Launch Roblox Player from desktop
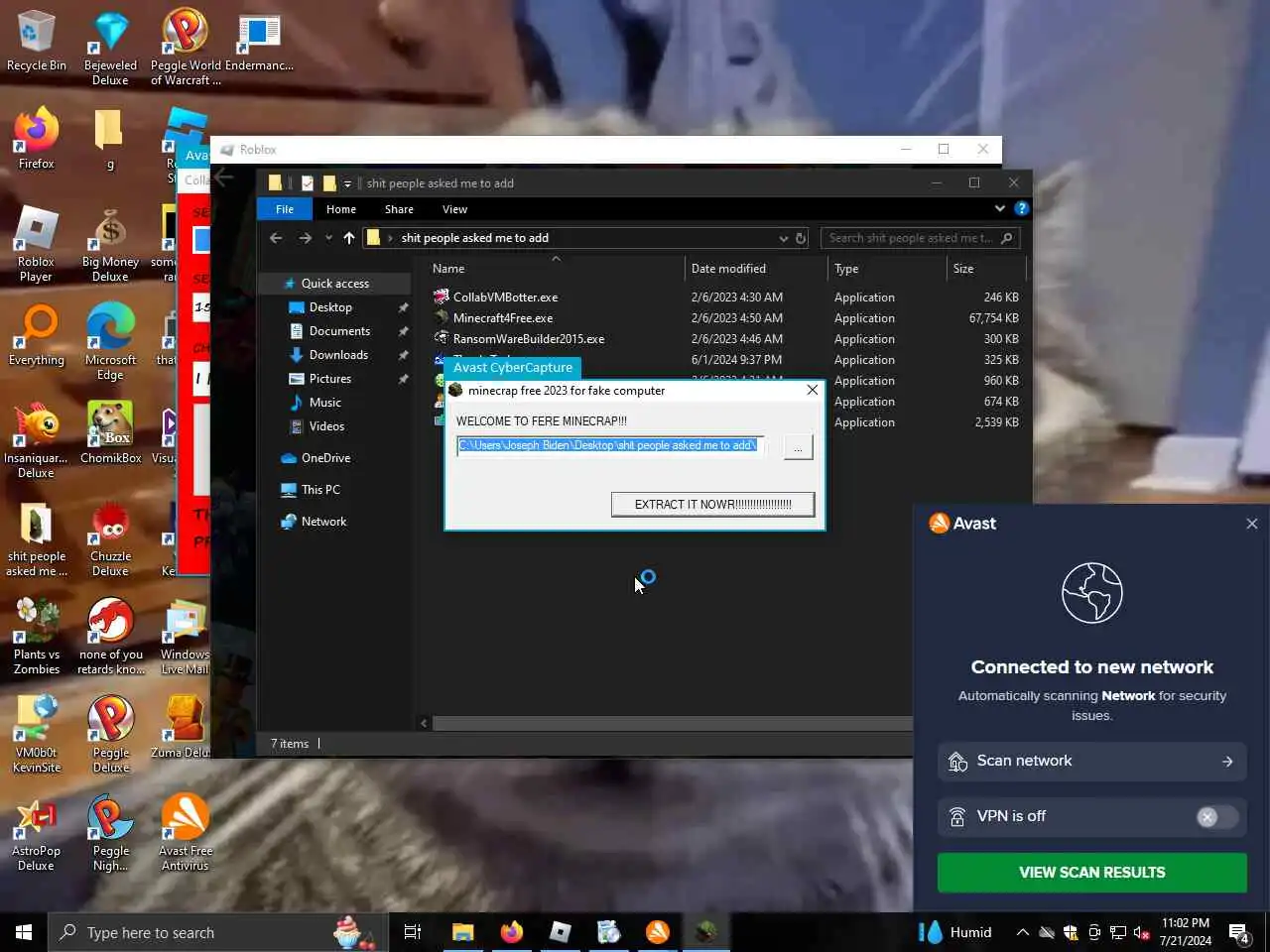This screenshot has height=952, width=1270. pyautogui.click(x=37, y=244)
